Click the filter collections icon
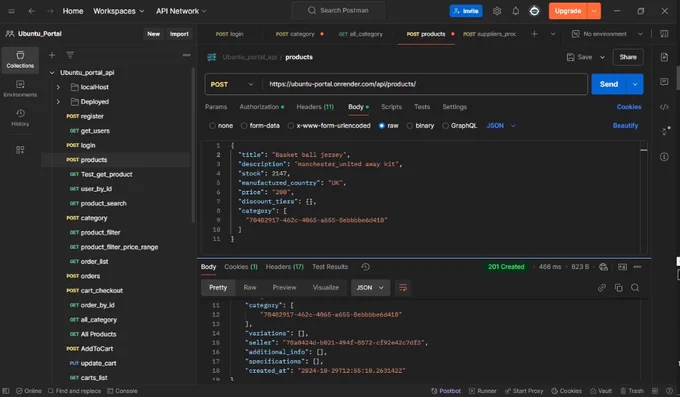This screenshot has width=680, height=397. click(x=70, y=55)
